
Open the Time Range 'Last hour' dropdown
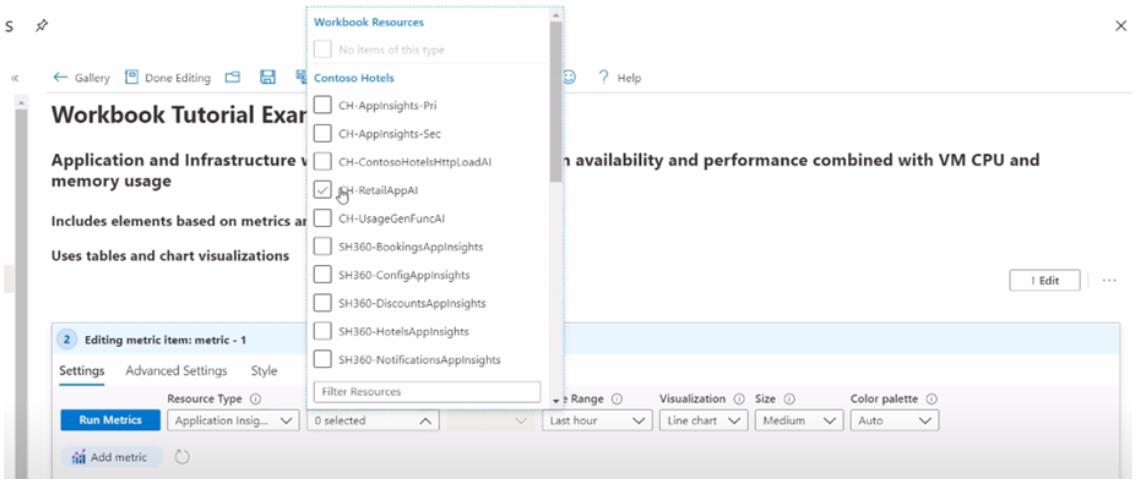[598, 420]
